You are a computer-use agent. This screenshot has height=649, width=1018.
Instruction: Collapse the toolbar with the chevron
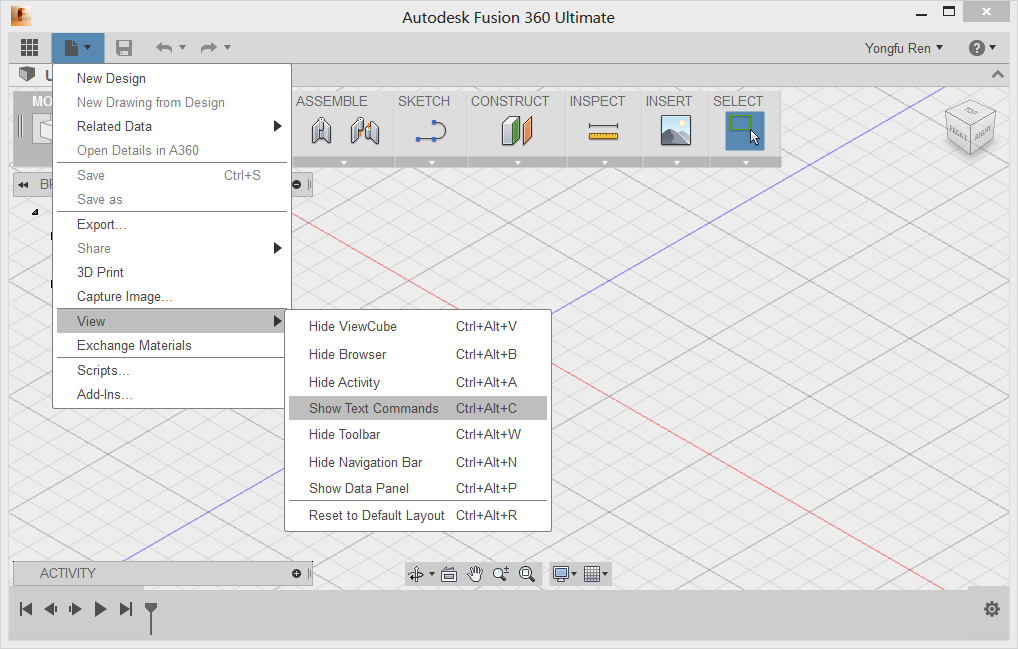coord(997,75)
